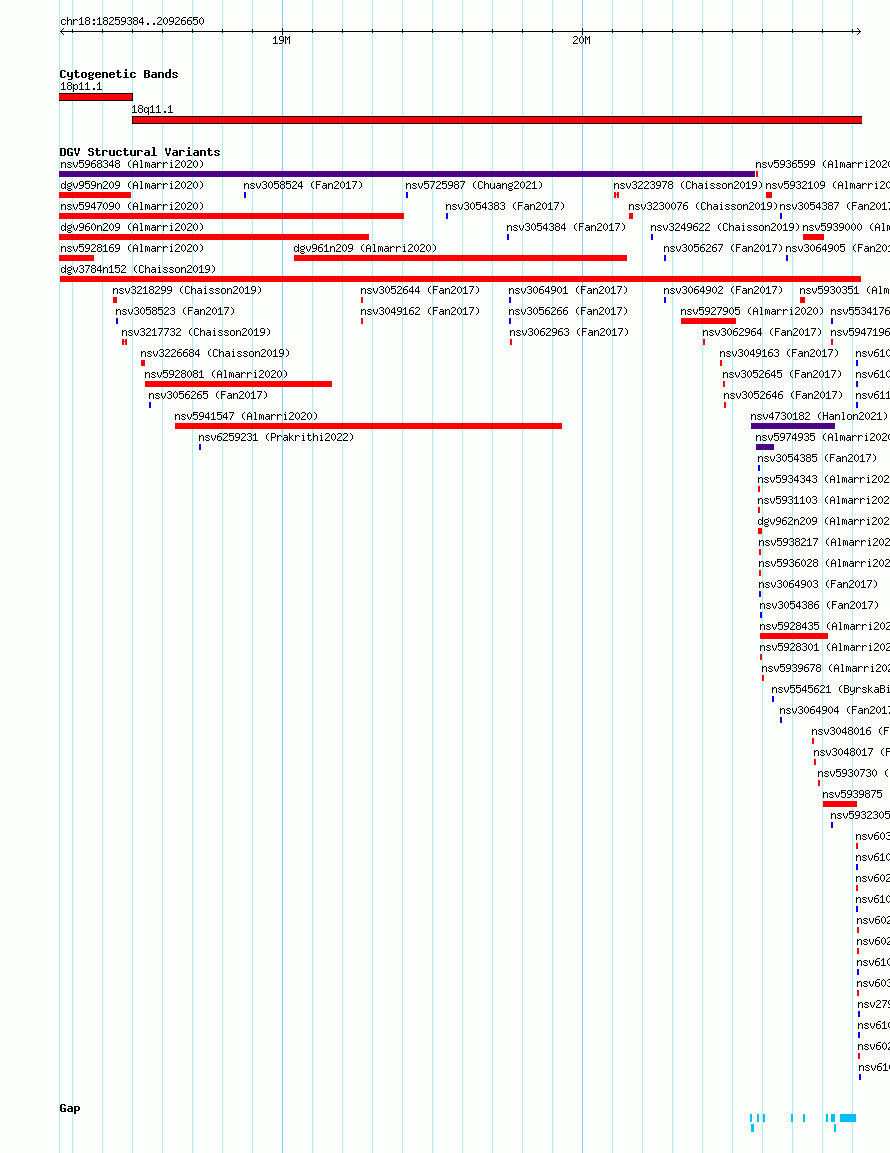Open variant nsv3049162 (Fan2017)

(x=420, y=311)
